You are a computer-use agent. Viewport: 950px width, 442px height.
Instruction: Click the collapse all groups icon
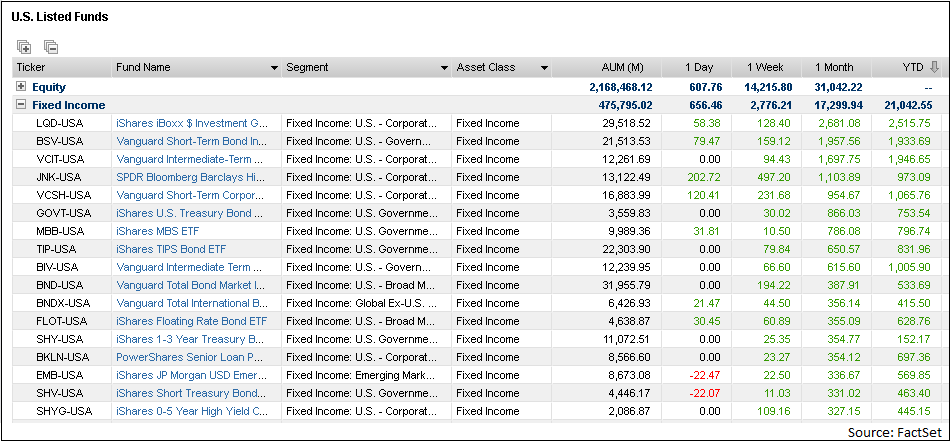pos(50,46)
